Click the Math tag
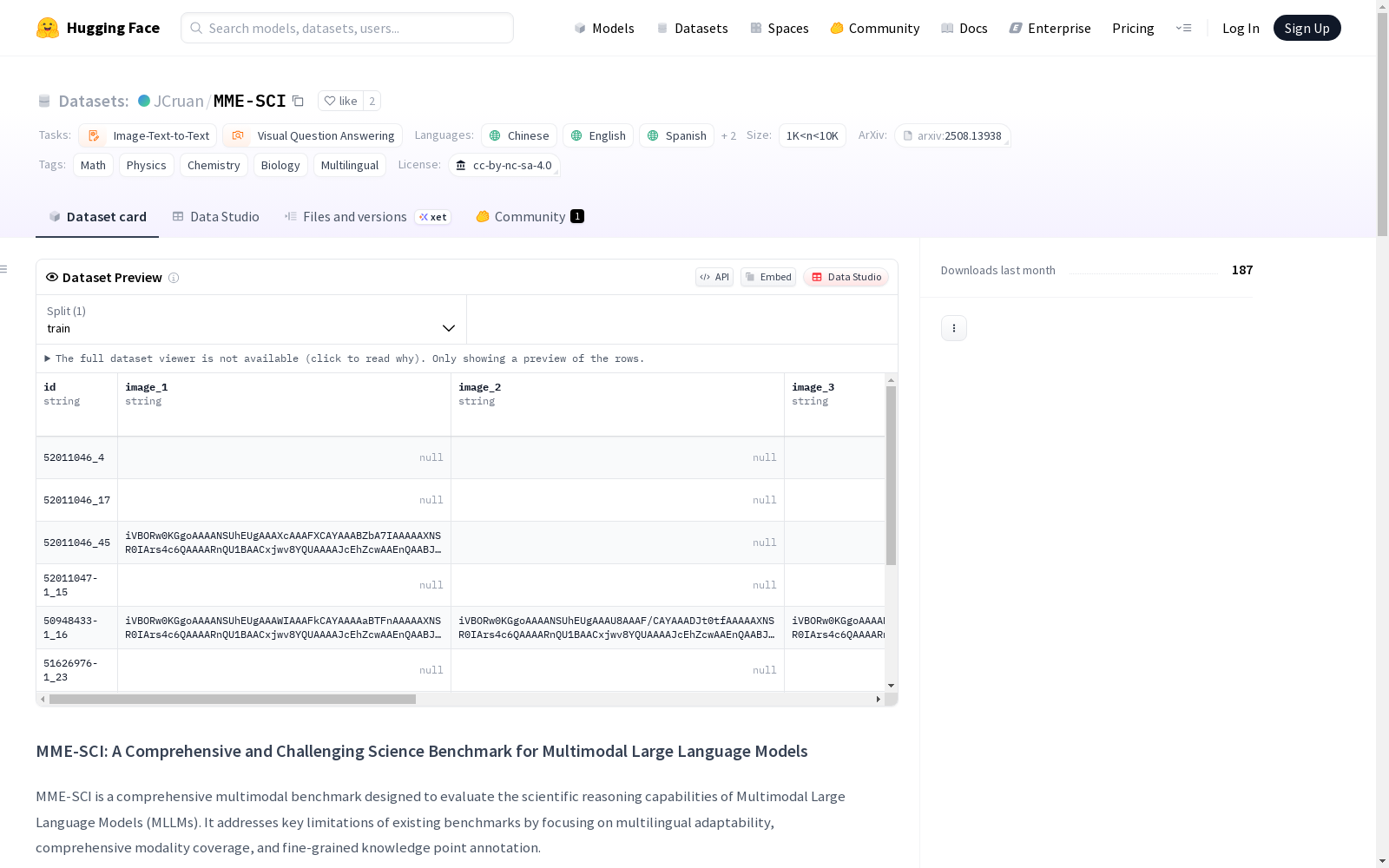 click(93, 165)
